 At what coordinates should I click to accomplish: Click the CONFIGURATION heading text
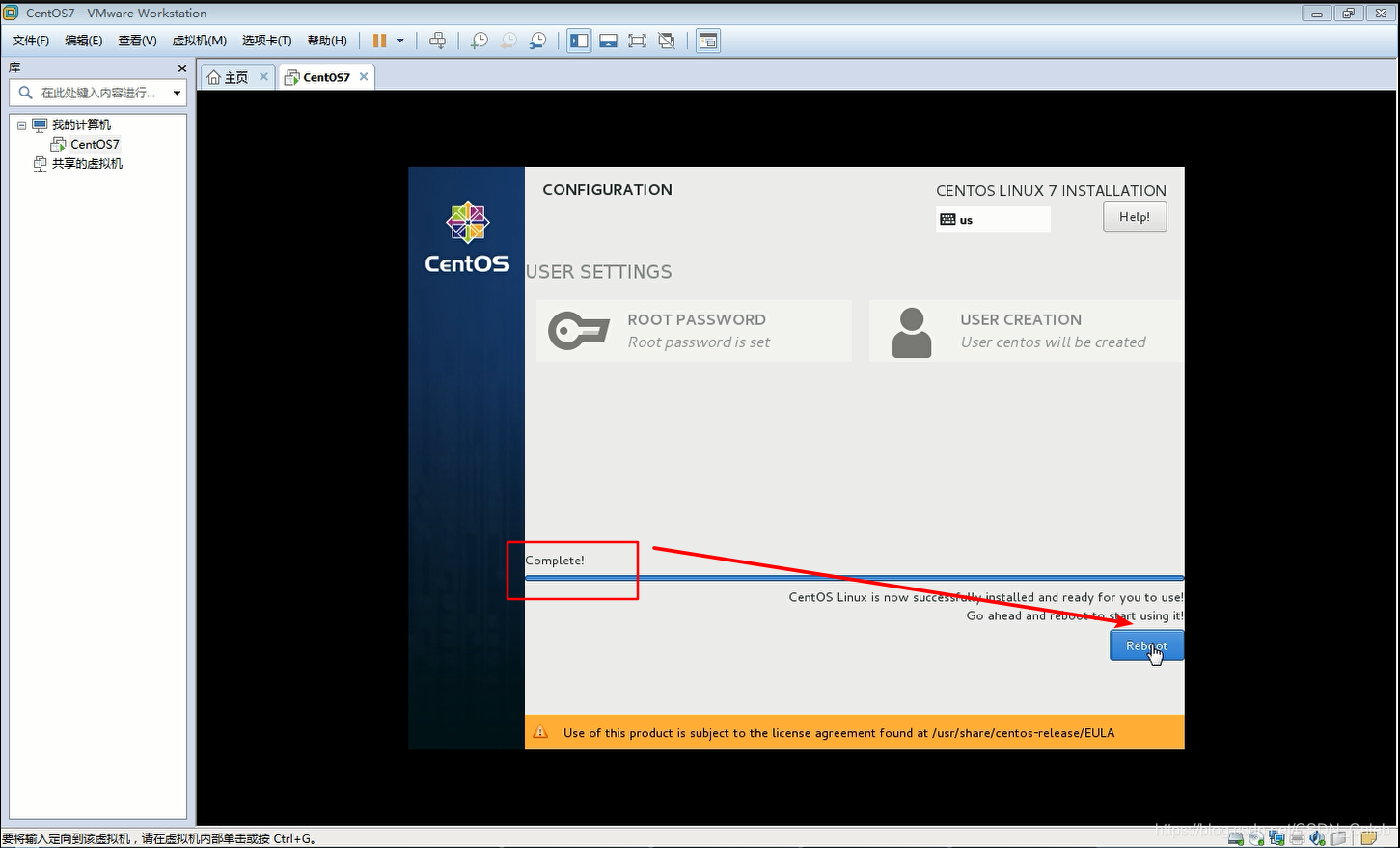(x=607, y=190)
